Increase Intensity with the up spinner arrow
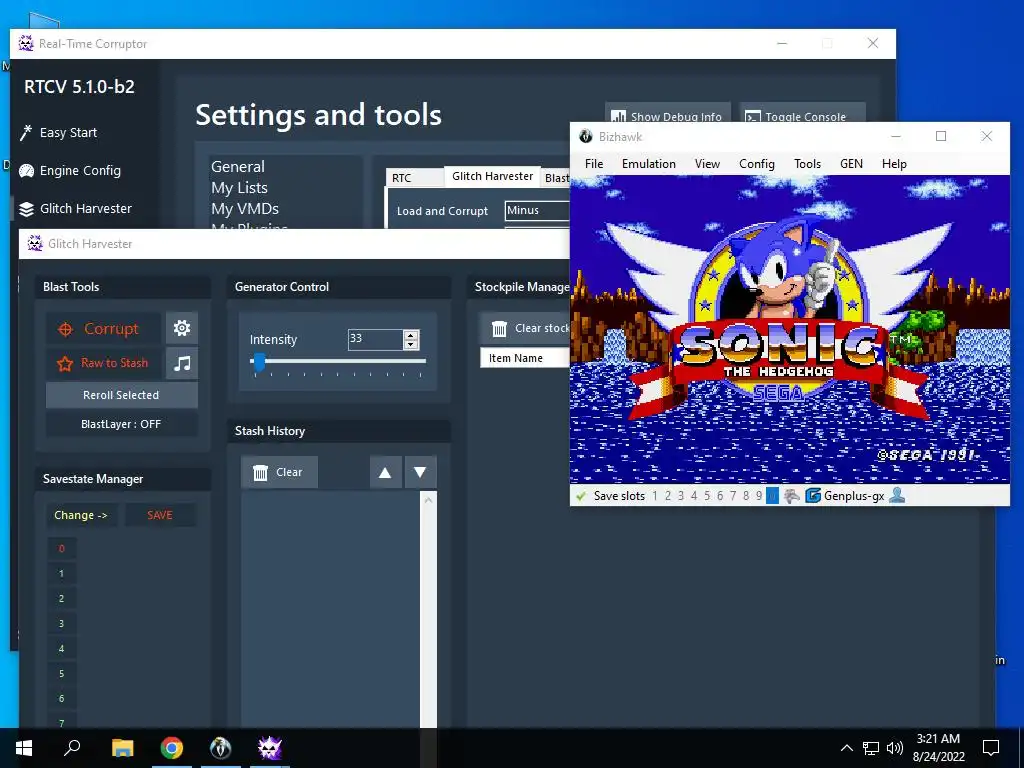Viewport: 1024px width, 768px height. click(x=411, y=335)
